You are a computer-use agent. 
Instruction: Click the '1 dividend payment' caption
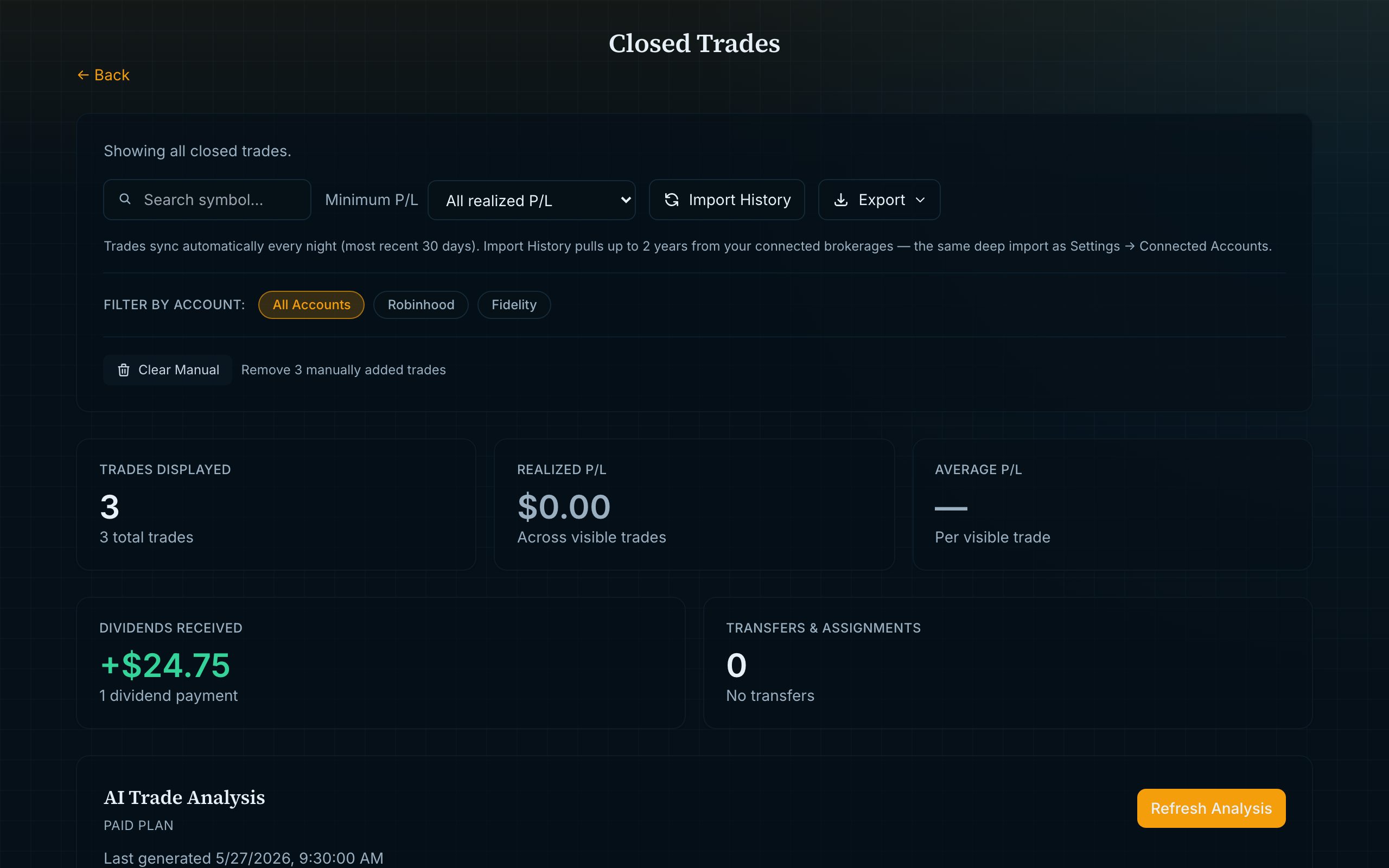[x=168, y=696]
